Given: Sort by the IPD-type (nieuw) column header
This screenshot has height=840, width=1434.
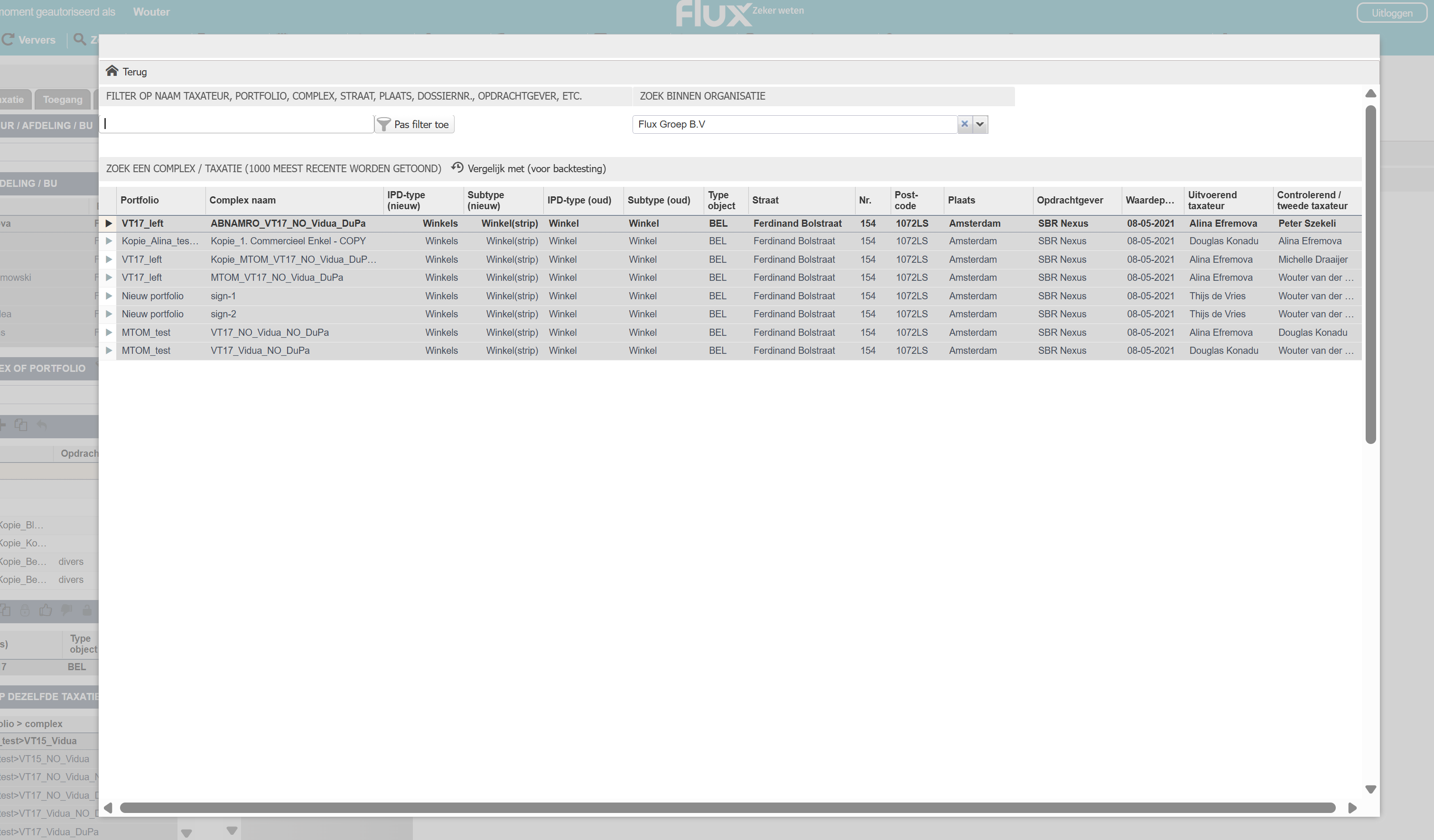Looking at the screenshot, I should [x=423, y=200].
